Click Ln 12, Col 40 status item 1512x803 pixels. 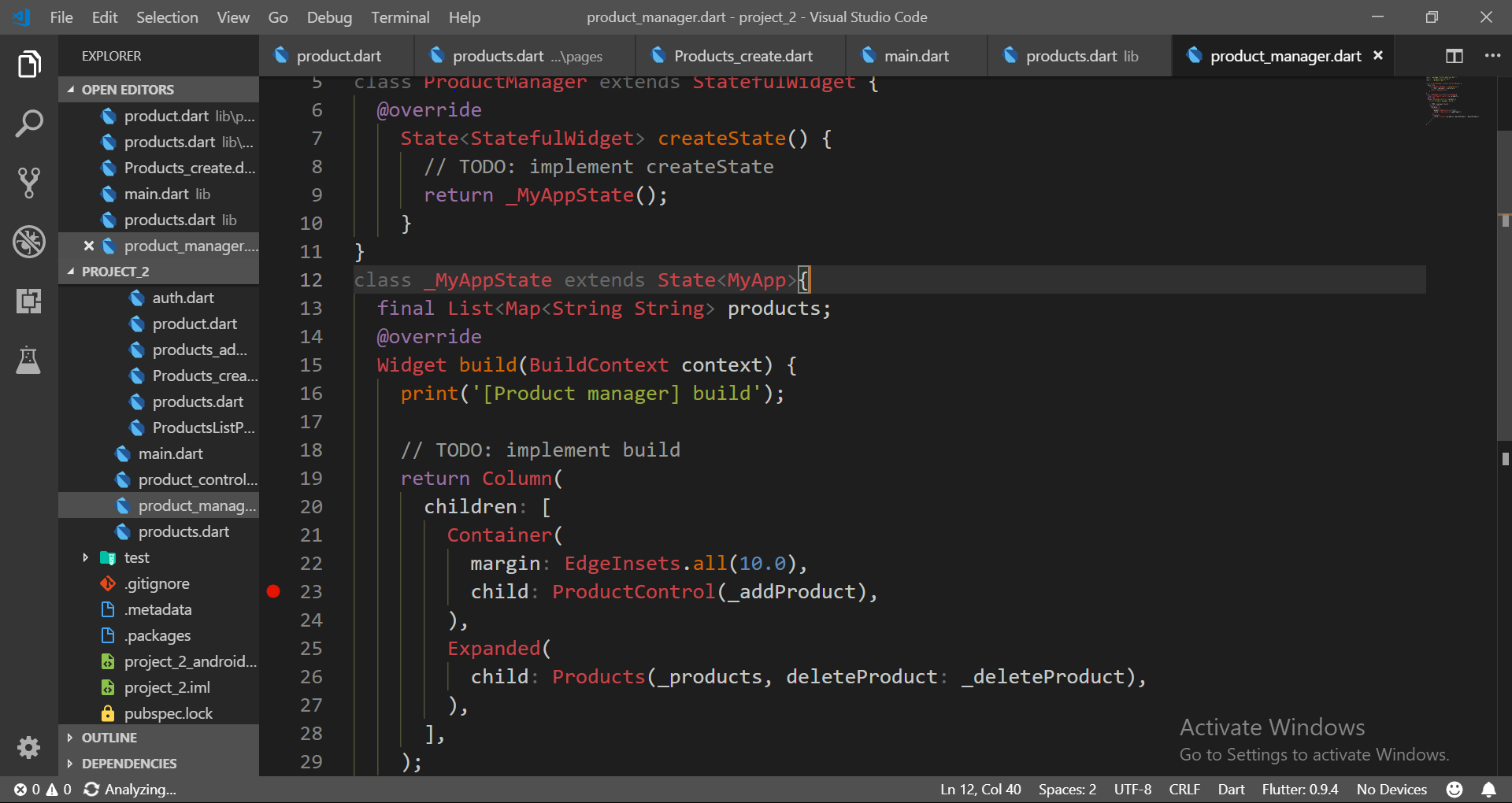pos(980,789)
